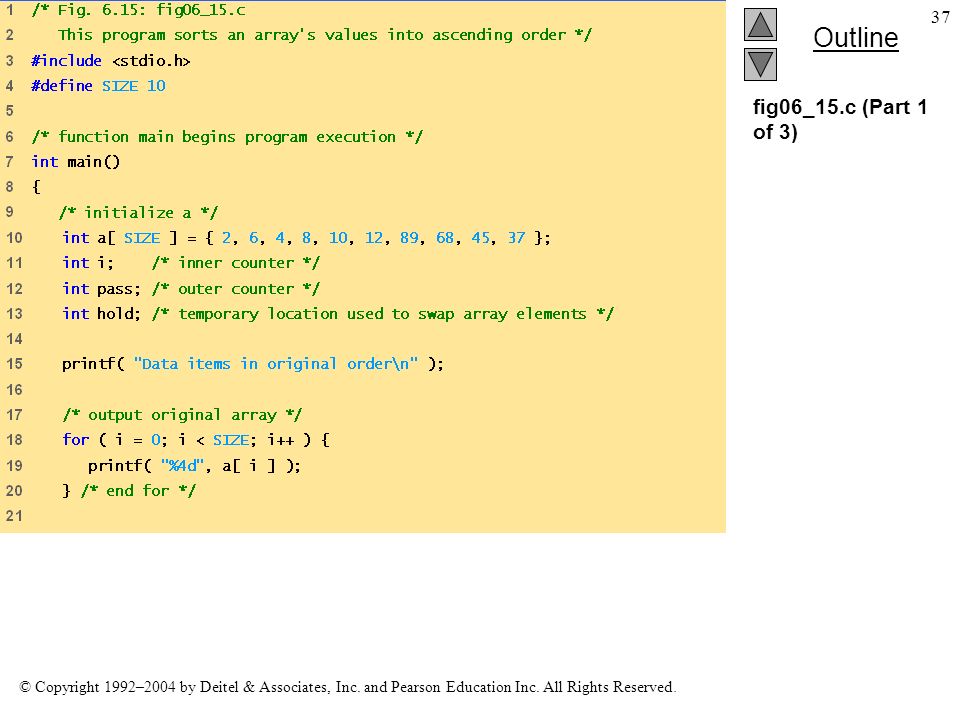Click the printf "%4d" statement
This screenshot has height=720, width=960.
(x=194, y=465)
